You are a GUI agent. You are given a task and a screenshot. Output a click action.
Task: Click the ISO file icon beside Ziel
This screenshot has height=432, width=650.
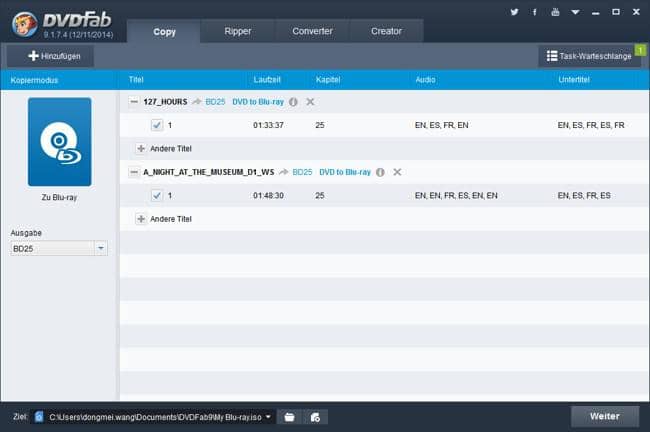point(39,417)
